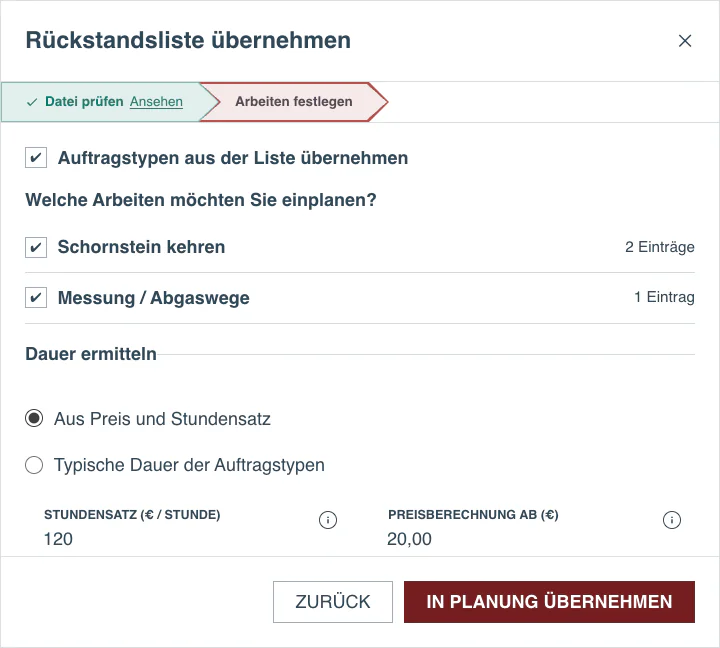Toggle Auftragstypen aus der Liste übernehmen checkbox
This screenshot has width=720, height=648.
click(36, 158)
